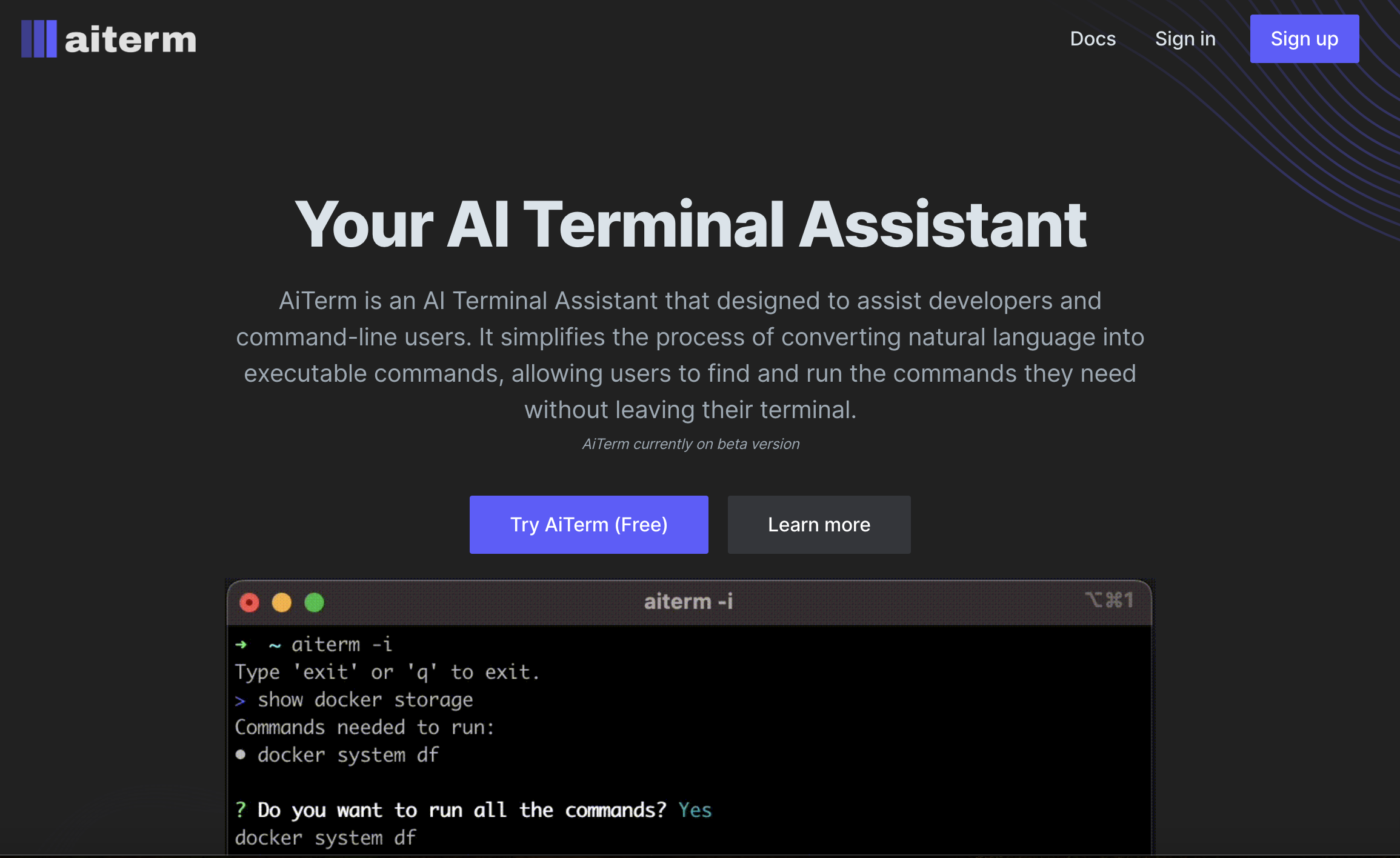Click the aiterm wordmark text

(130, 40)
